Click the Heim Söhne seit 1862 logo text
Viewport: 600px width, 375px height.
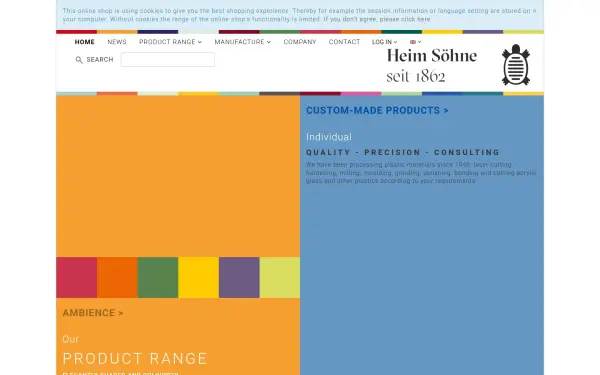click(x=432, y=65)
